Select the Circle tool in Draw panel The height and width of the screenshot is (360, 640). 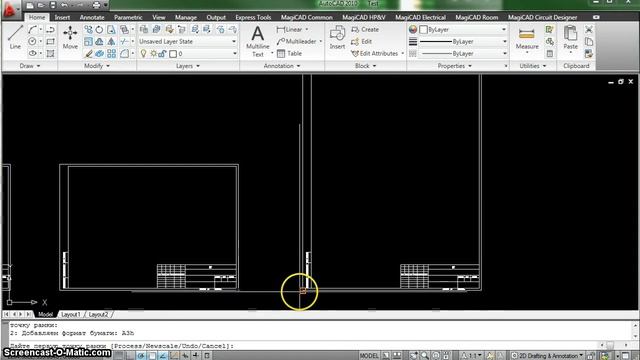click(32, 42)
